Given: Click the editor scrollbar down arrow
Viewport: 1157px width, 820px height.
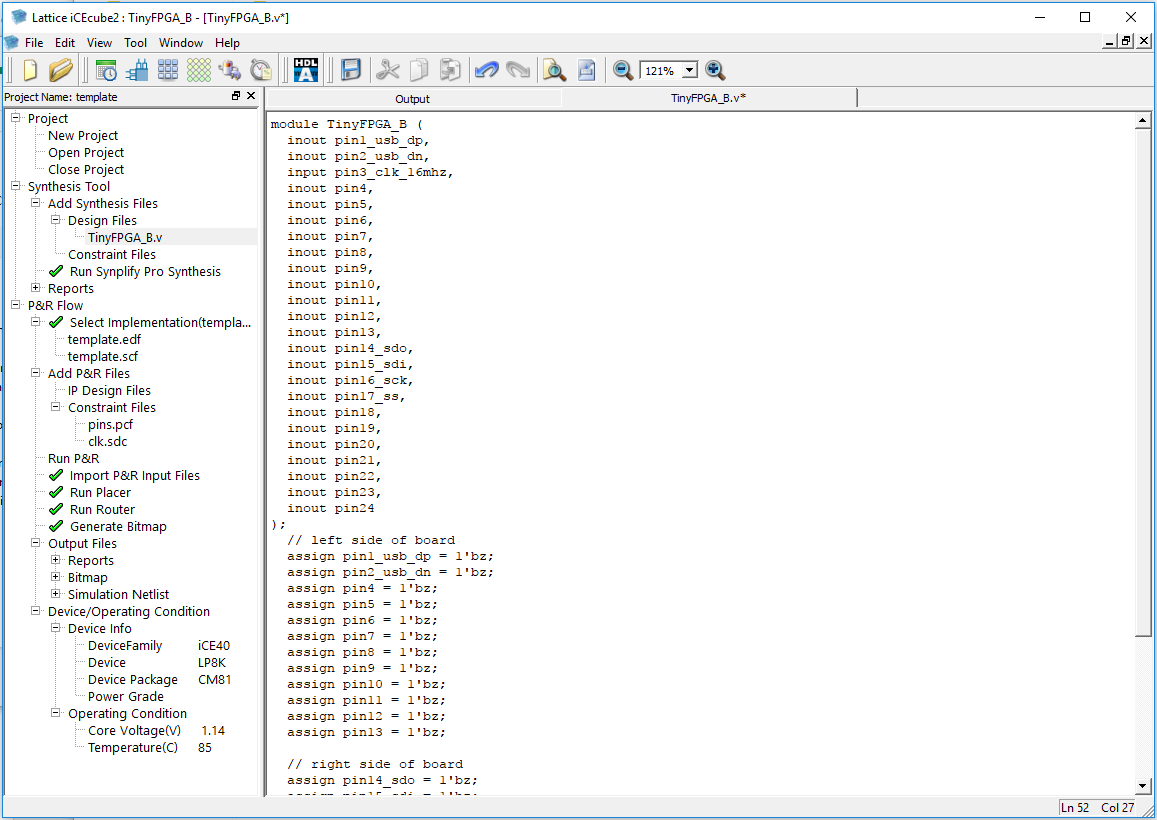Looking at the screenshot, I should point(1143,786).
